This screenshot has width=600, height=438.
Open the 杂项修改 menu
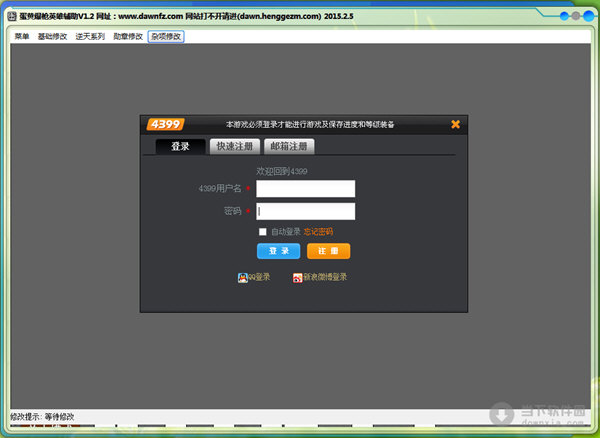[166, 36]
